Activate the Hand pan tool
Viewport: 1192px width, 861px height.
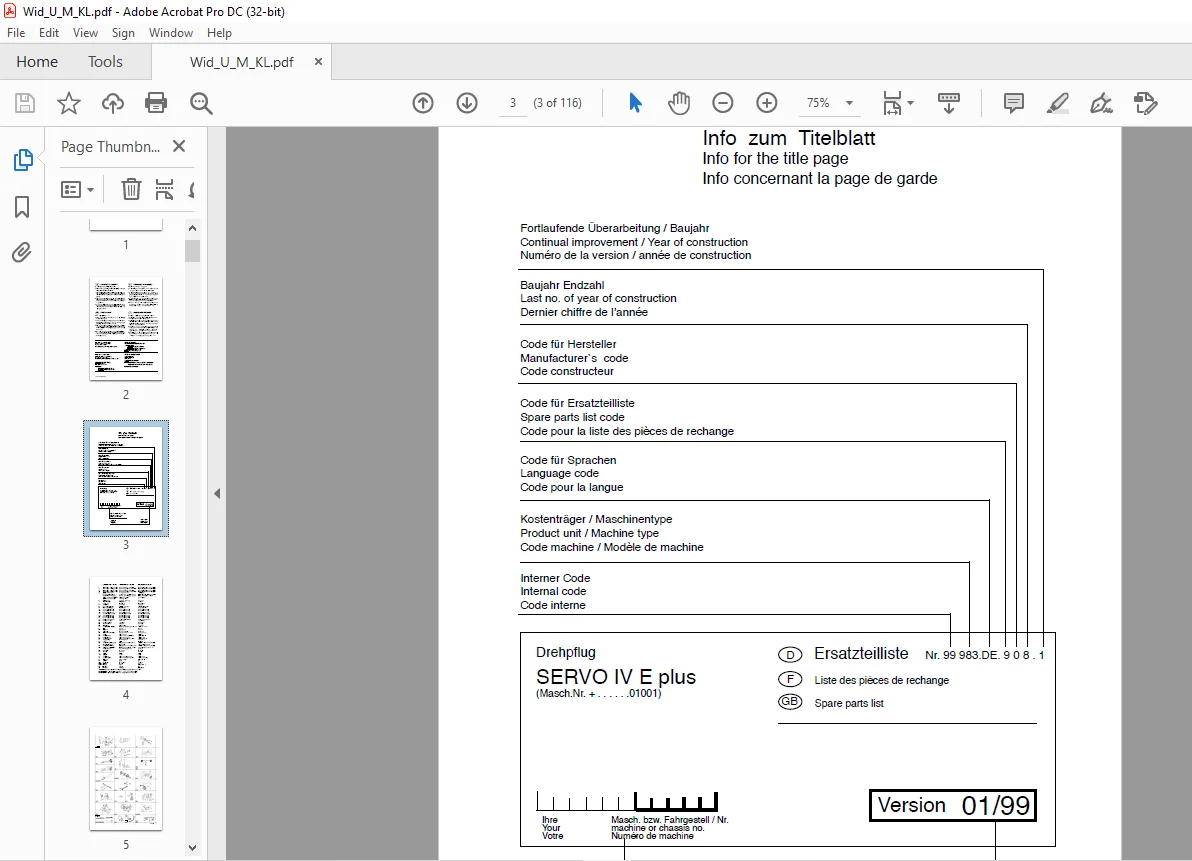[x=679, y=103]
